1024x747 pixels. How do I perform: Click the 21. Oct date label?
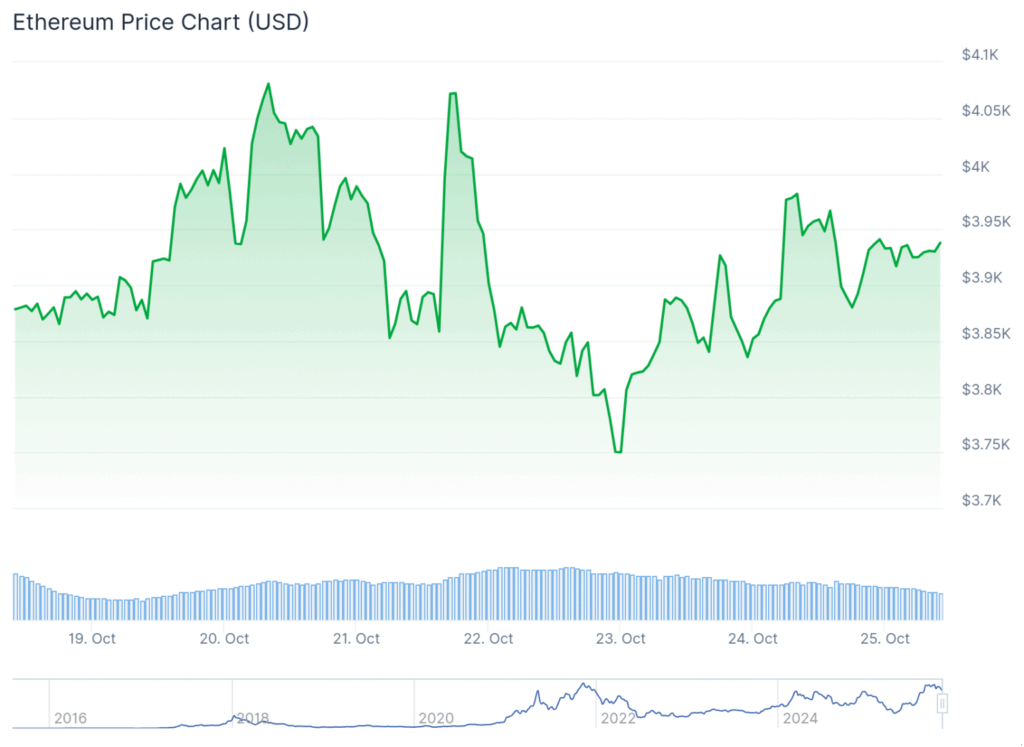pyautogui.click(x=356, y=638)
